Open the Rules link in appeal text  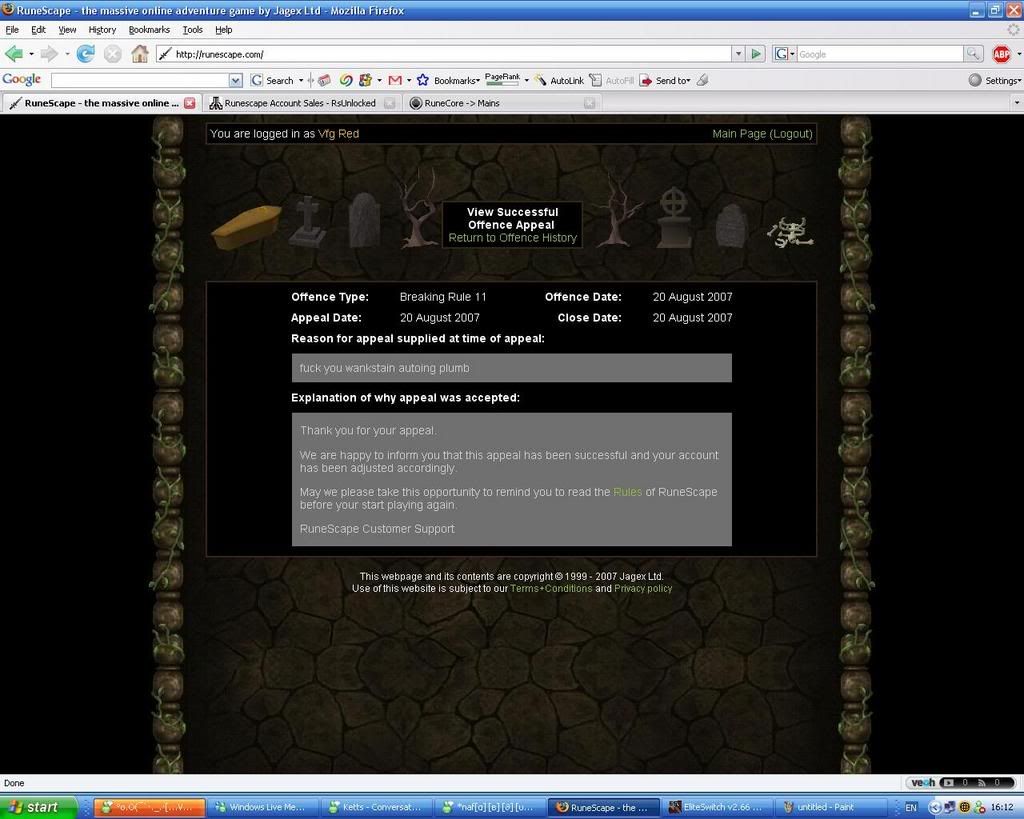(x=627, y=492)
